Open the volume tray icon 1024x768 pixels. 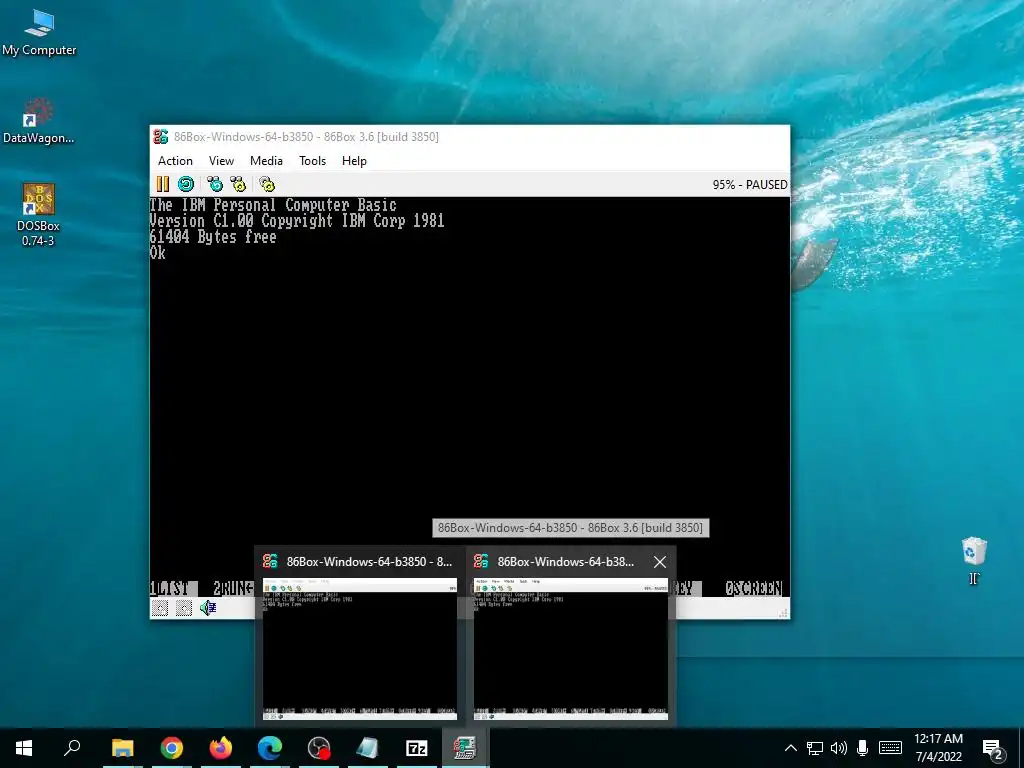click(x=839, y=748)
